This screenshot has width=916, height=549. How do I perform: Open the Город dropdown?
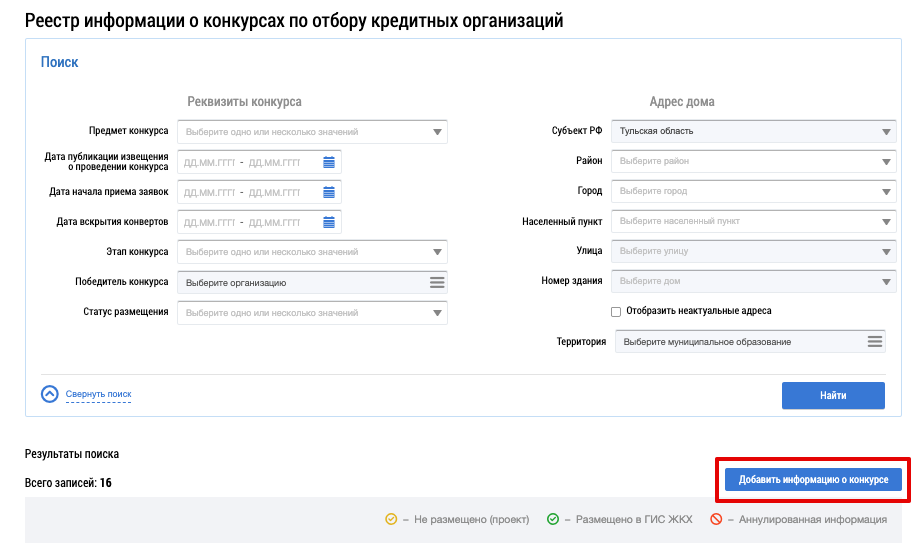click(x=887, y=191)
